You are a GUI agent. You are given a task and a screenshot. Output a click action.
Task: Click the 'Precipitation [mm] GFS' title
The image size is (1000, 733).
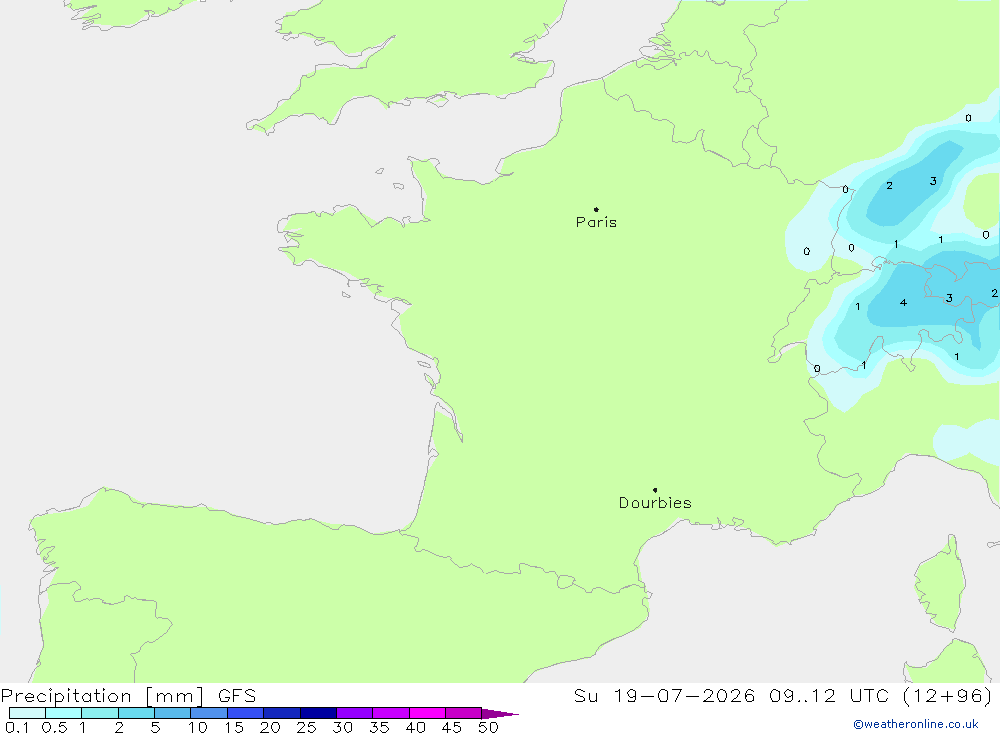128,696
